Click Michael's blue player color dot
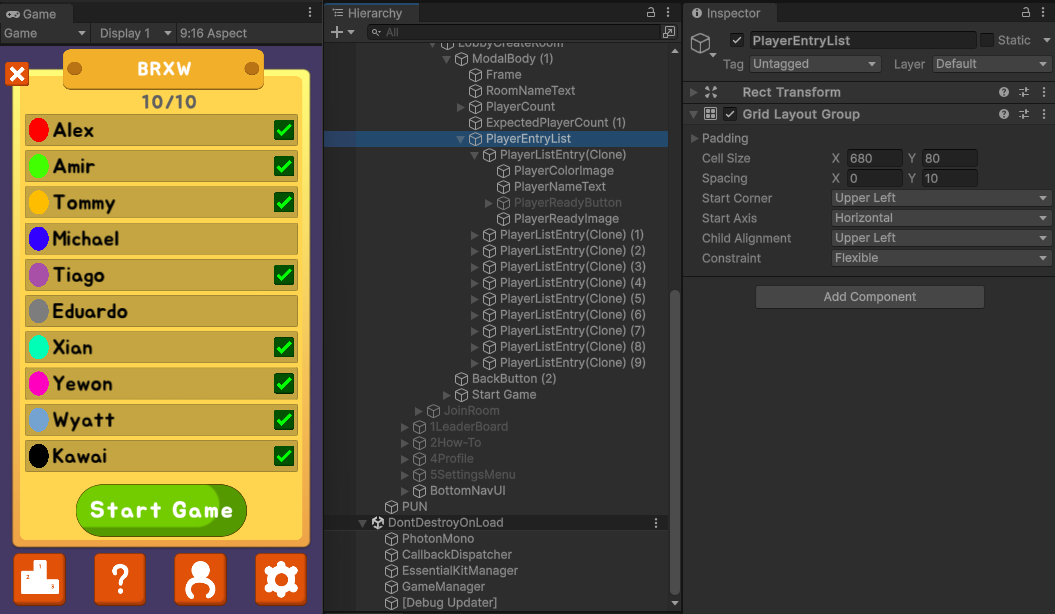 (39, 239)
